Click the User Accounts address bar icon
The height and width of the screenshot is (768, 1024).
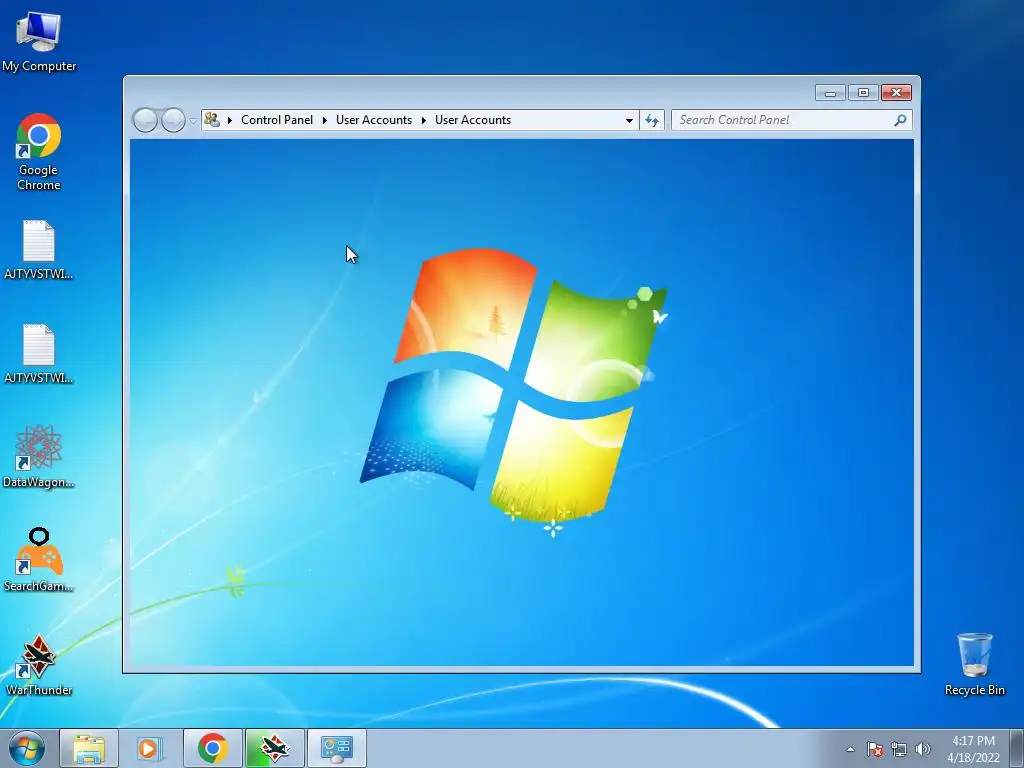click(212, 120)
